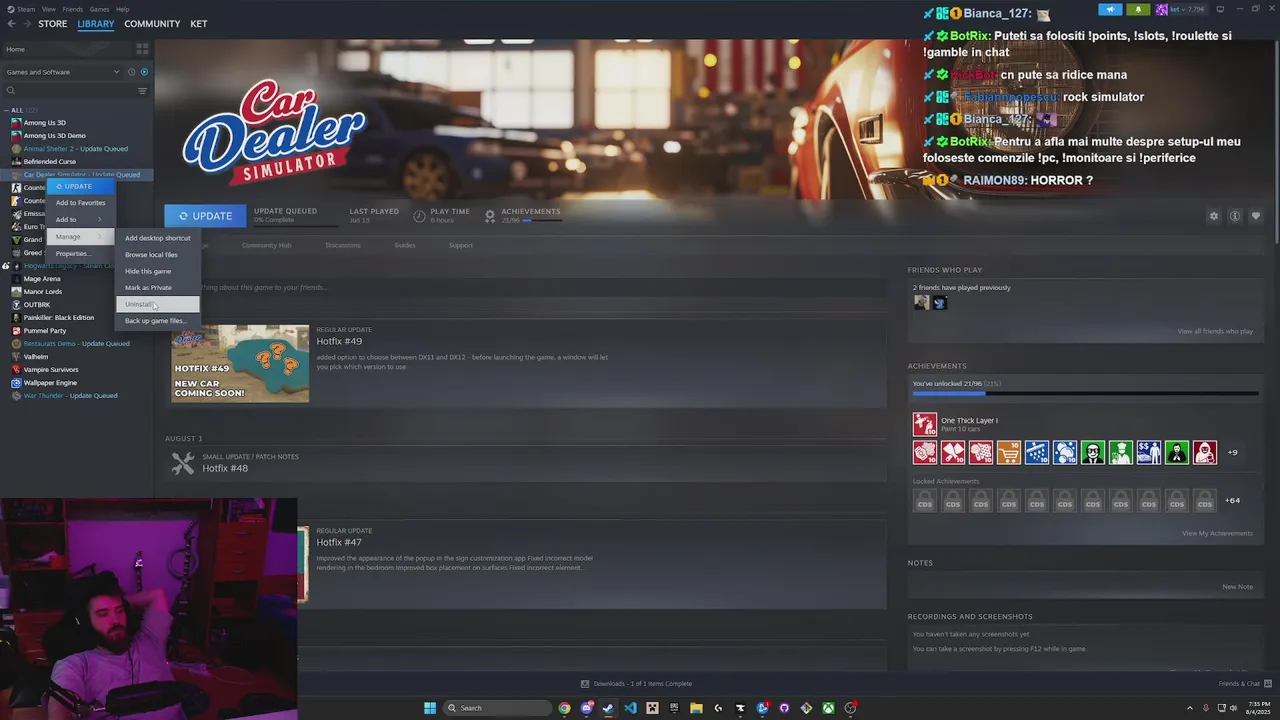The height and width of the screenshot is (720, 1280).
Task: Expand the 'Add to' submenu
Action: coord(81,219)
